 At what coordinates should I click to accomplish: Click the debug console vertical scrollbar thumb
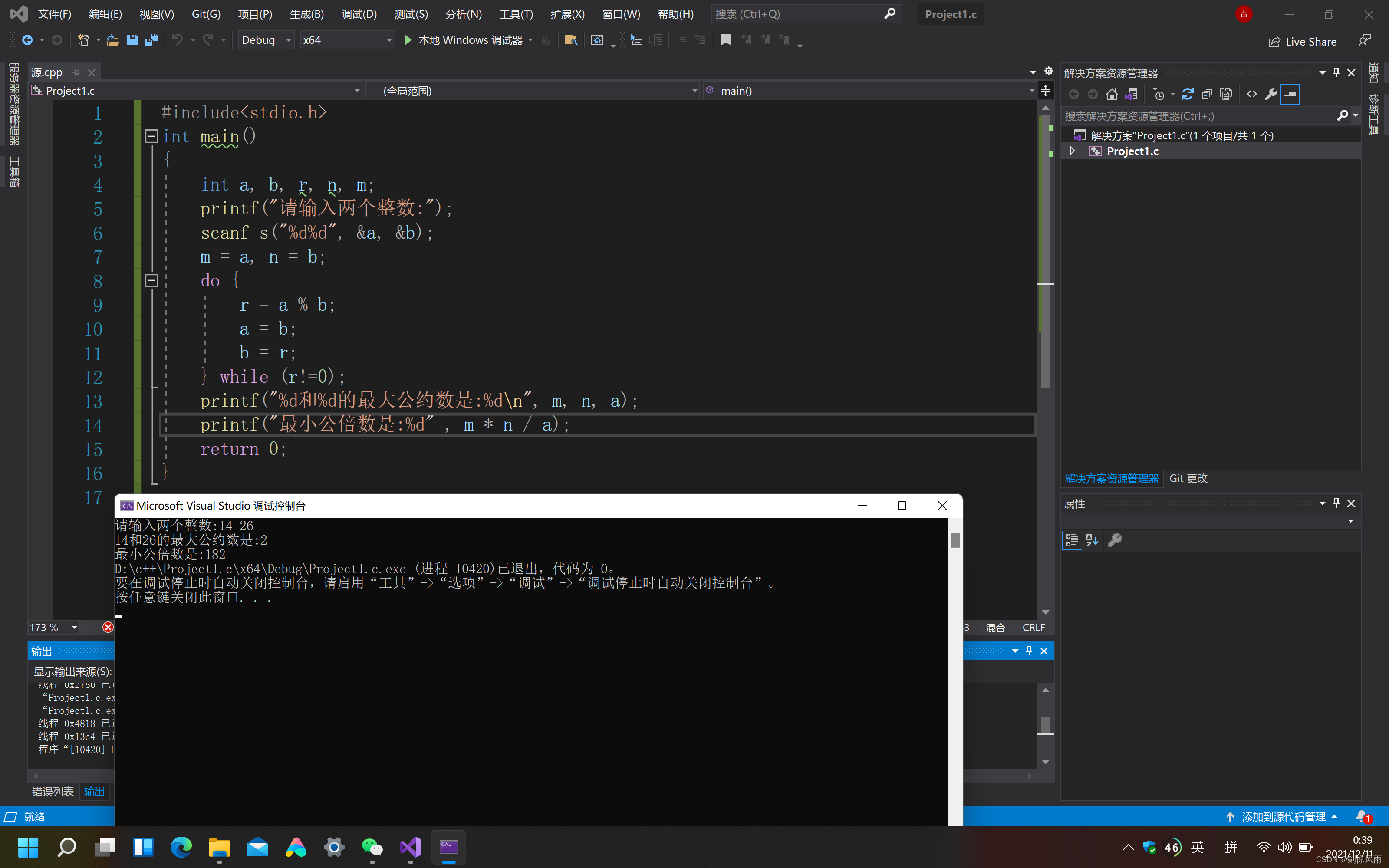click(955, 540)
